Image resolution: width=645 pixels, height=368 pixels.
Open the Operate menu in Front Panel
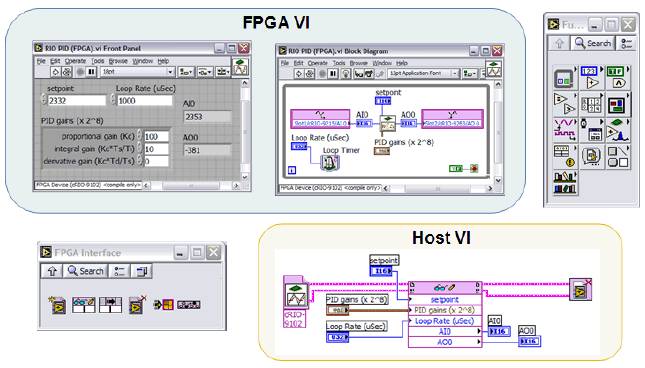pyautogui.click(x=75, y=61)
